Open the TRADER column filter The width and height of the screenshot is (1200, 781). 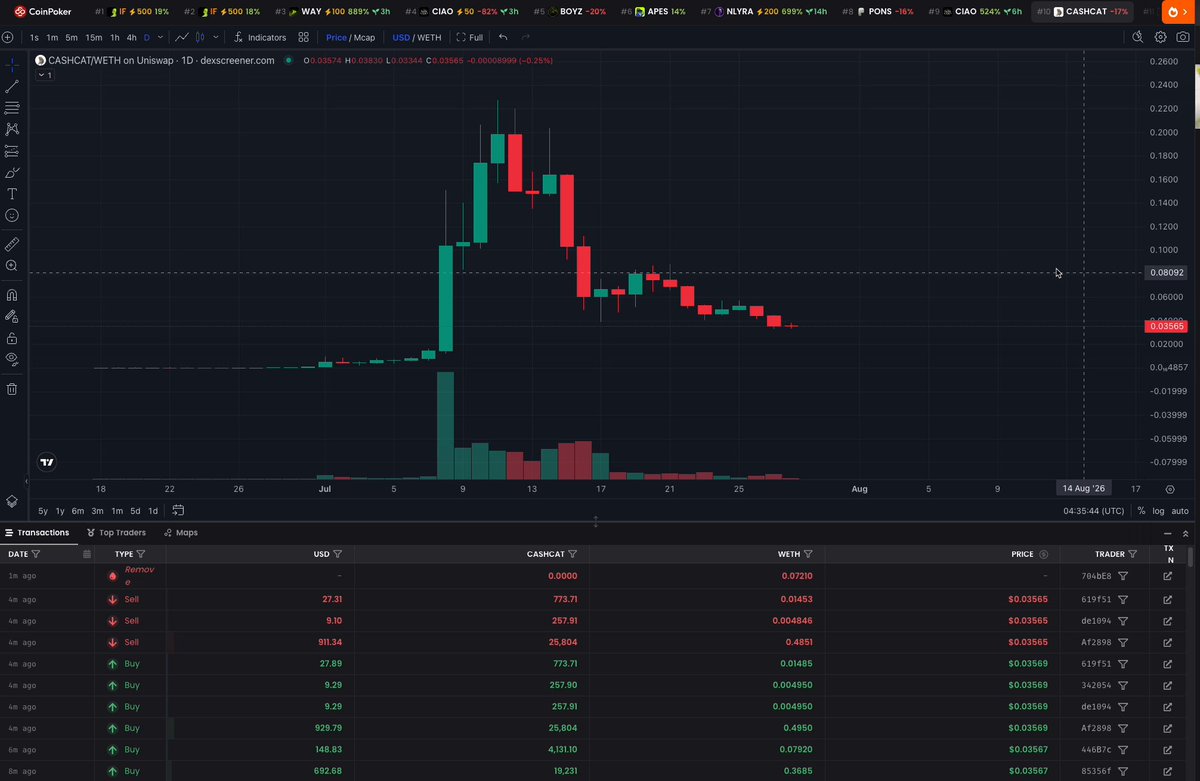[x=1132, y=554]
